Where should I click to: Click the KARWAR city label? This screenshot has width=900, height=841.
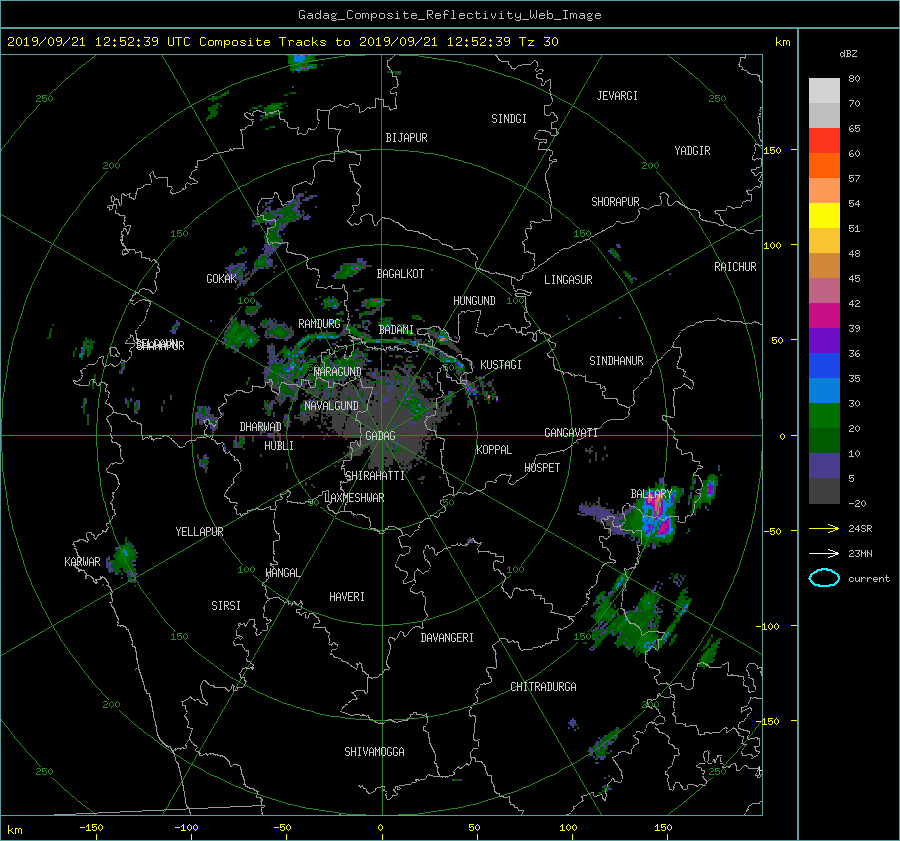(x=82, y=561)
